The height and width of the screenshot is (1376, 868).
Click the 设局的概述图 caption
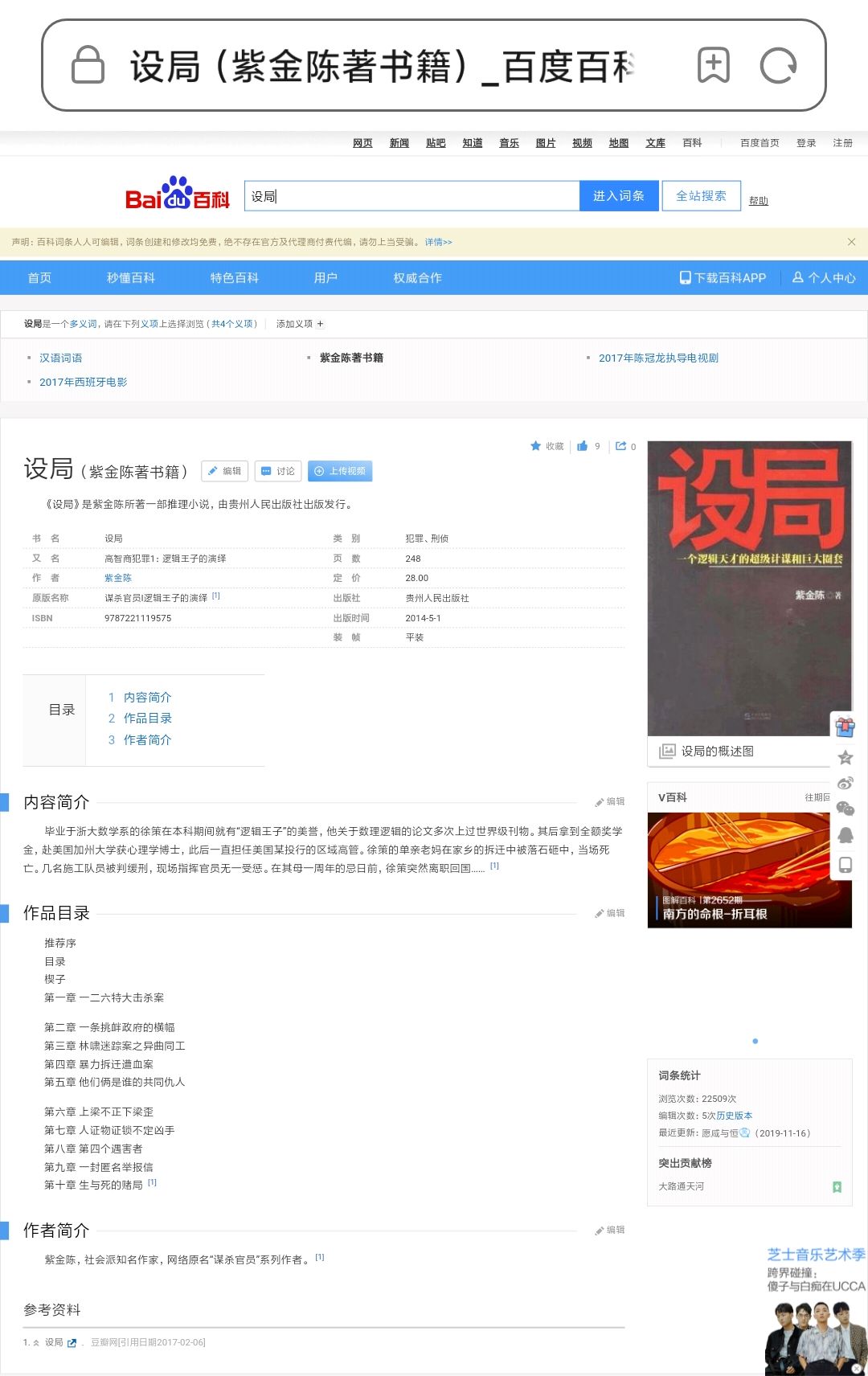(x=718, y=751)
